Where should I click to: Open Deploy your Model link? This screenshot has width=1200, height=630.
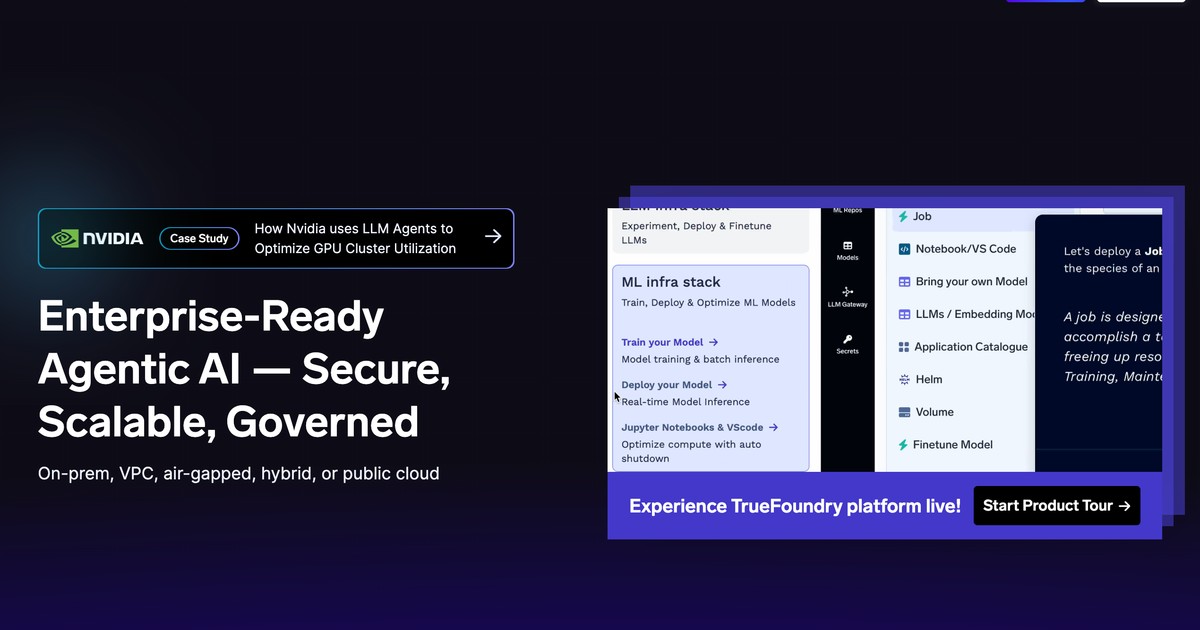(674, 385)
